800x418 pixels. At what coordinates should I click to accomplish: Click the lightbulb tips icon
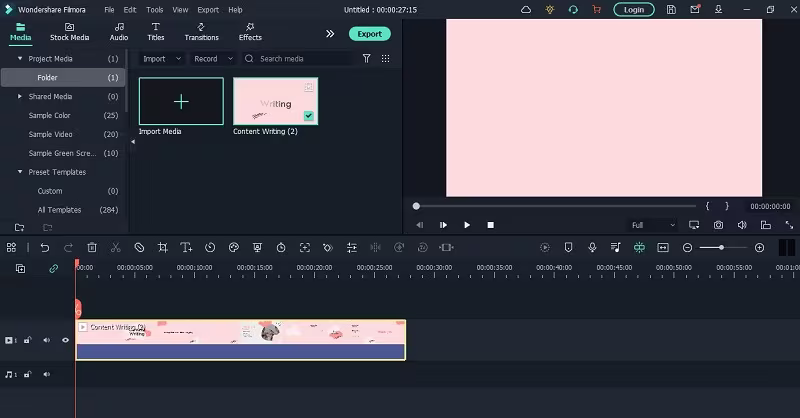[549, 10]
